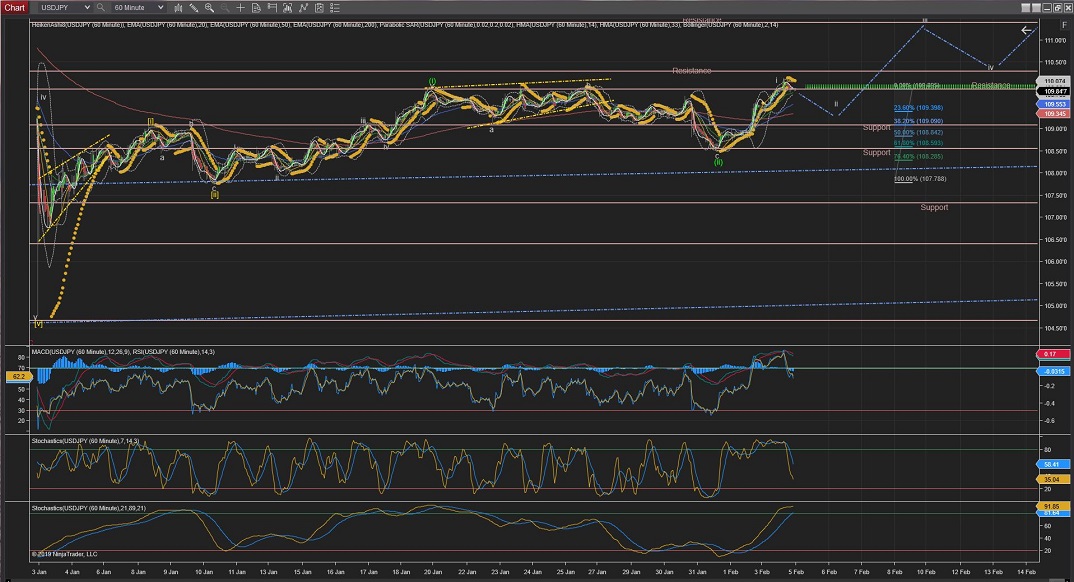Open the drawing tools pencil menu
Screen dimensions: 1074x582
(193, 8)
